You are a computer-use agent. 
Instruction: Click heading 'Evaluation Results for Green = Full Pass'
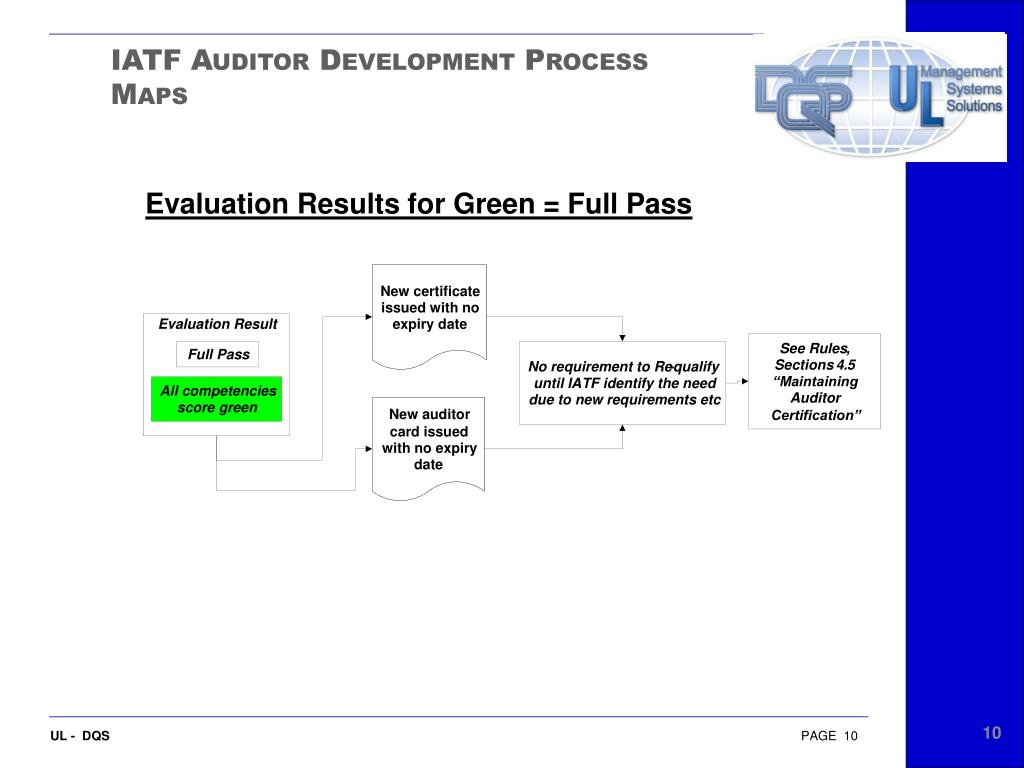[x=419, y=204]
